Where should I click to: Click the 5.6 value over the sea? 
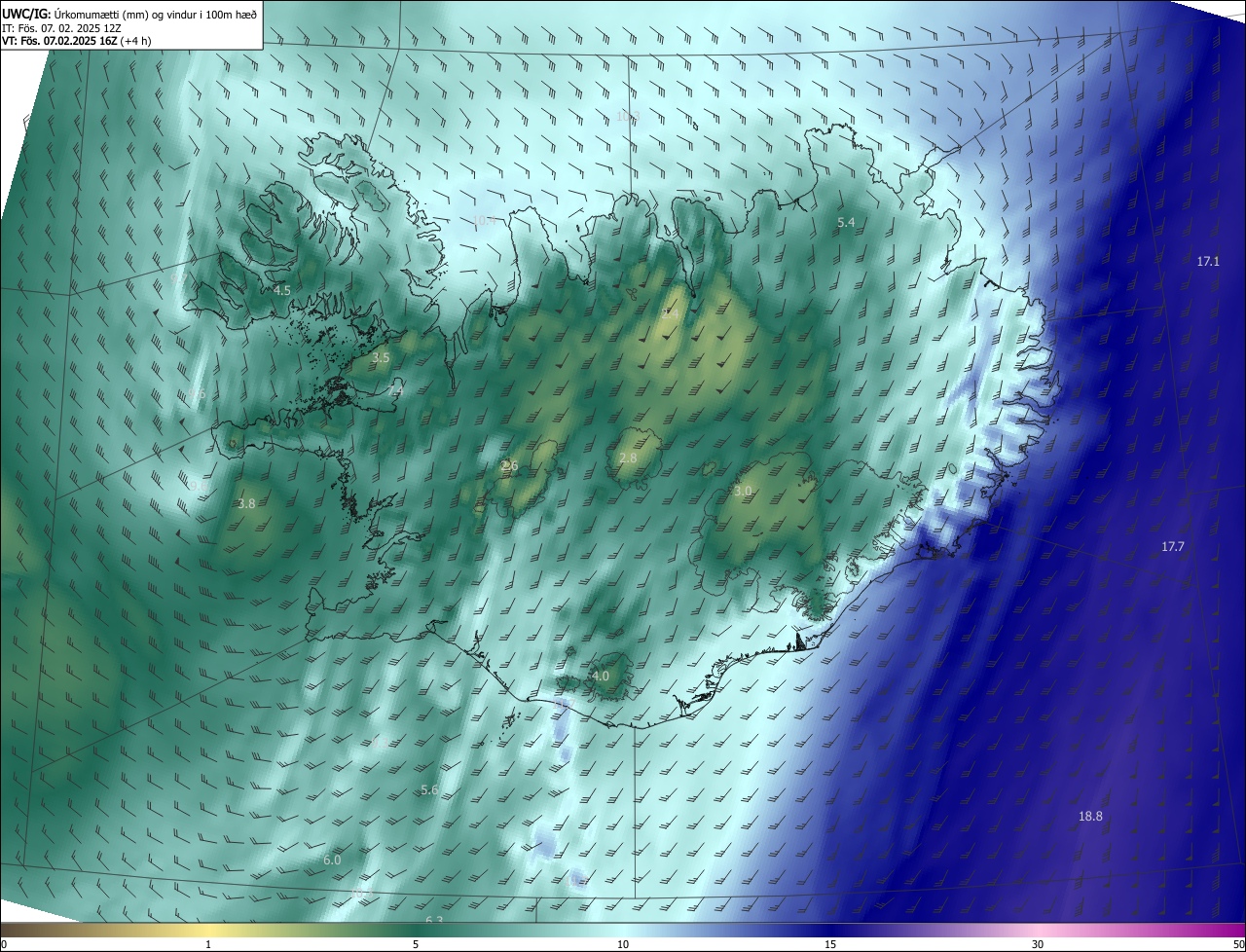(429, 790)
